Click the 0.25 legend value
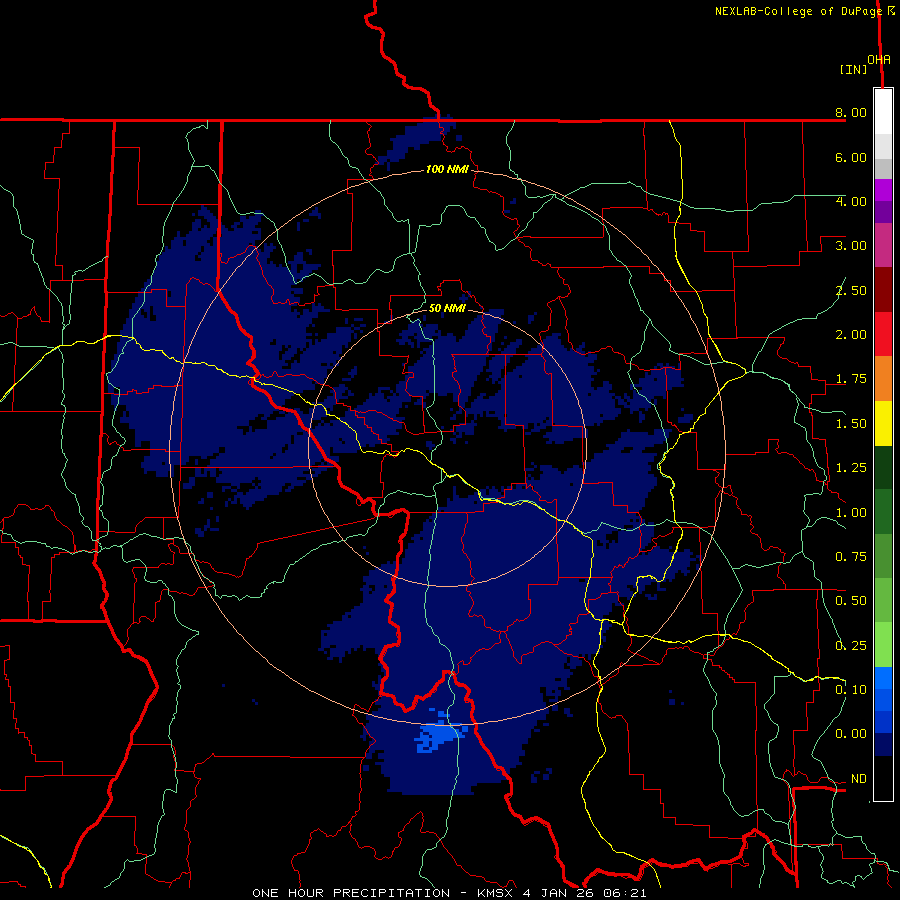Image resolution: width=900 pixels, height=900 pixels. click(x=851, y=646)
